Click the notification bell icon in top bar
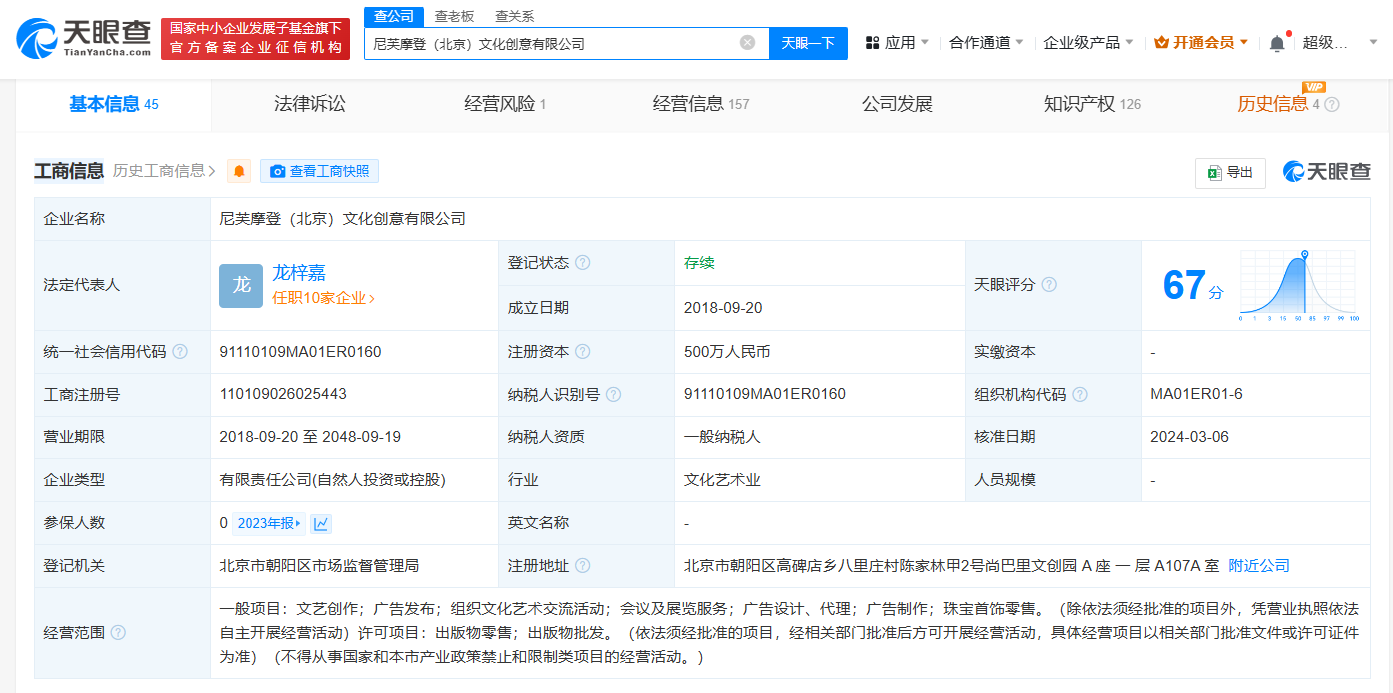1393x693 pixels. coord(1277,43)
